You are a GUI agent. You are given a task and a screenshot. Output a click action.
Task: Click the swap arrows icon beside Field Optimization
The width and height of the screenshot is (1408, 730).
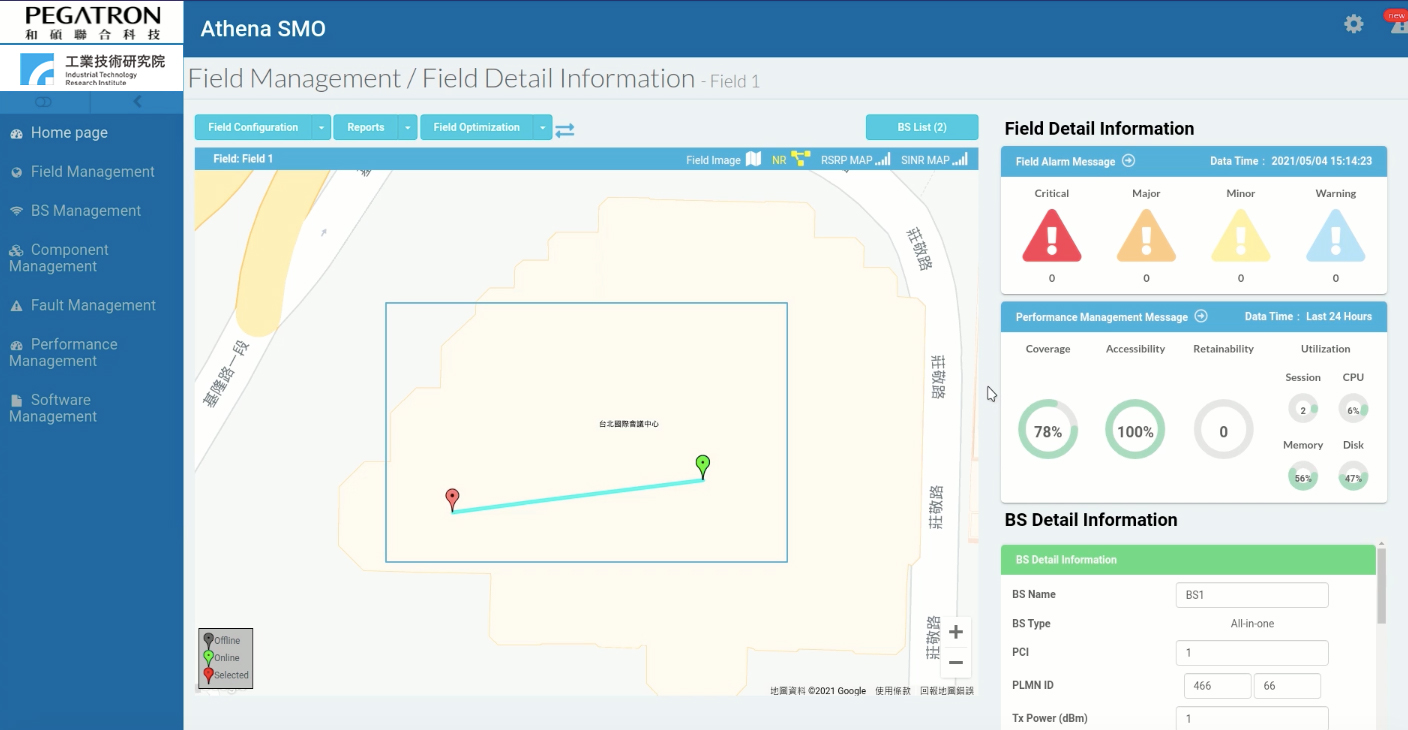pyautogui.click(x=565, y=129)
